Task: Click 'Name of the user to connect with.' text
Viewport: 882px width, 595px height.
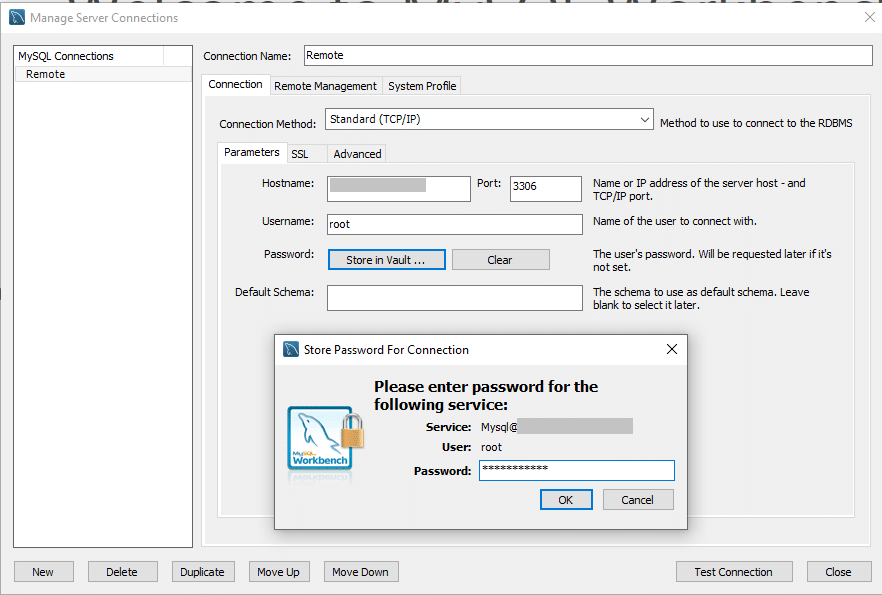Action: pyautogui.click(x=674, y=221)
